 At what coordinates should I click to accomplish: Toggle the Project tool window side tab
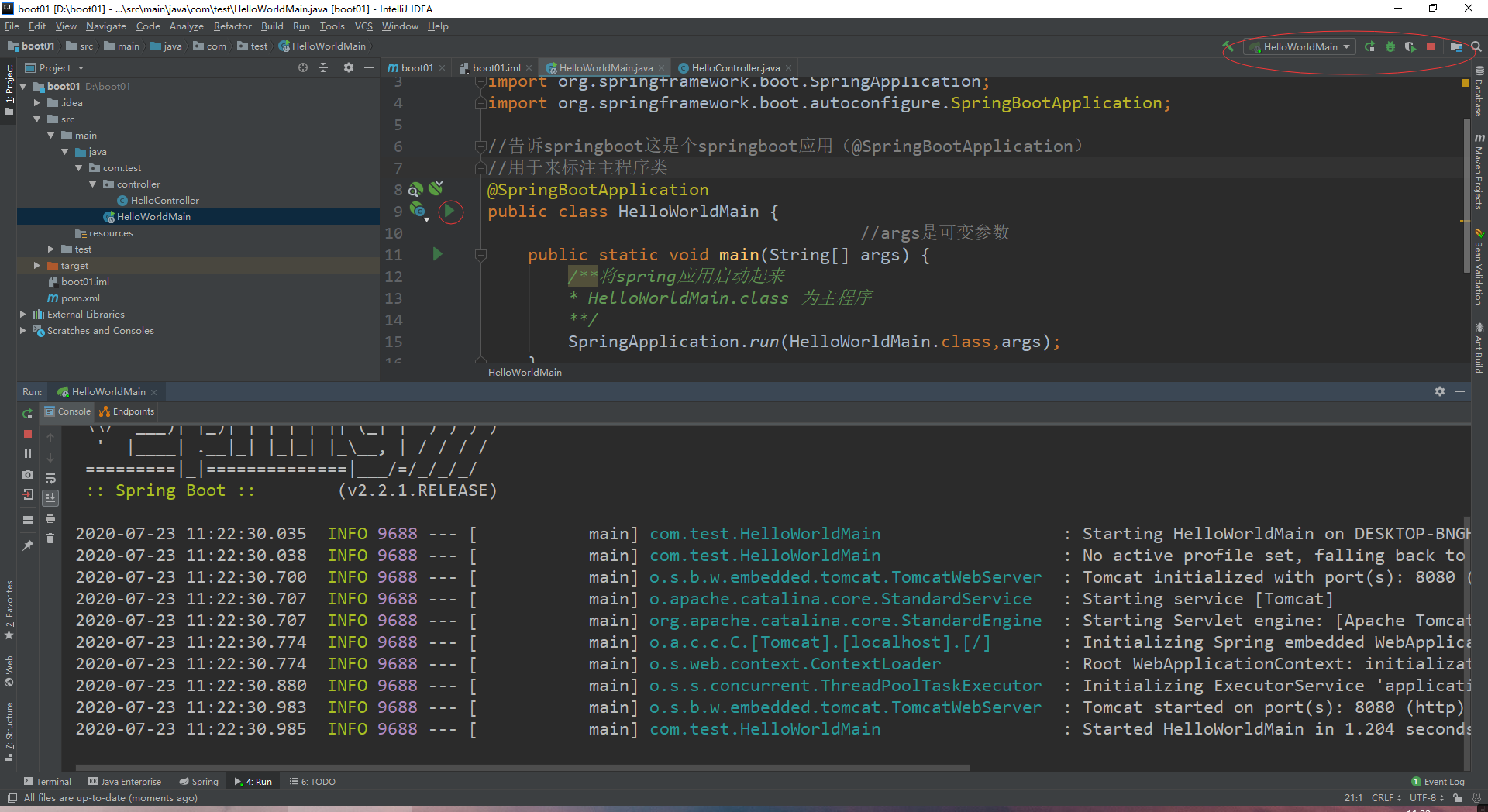pyautogui.click(x=9, y=91)
